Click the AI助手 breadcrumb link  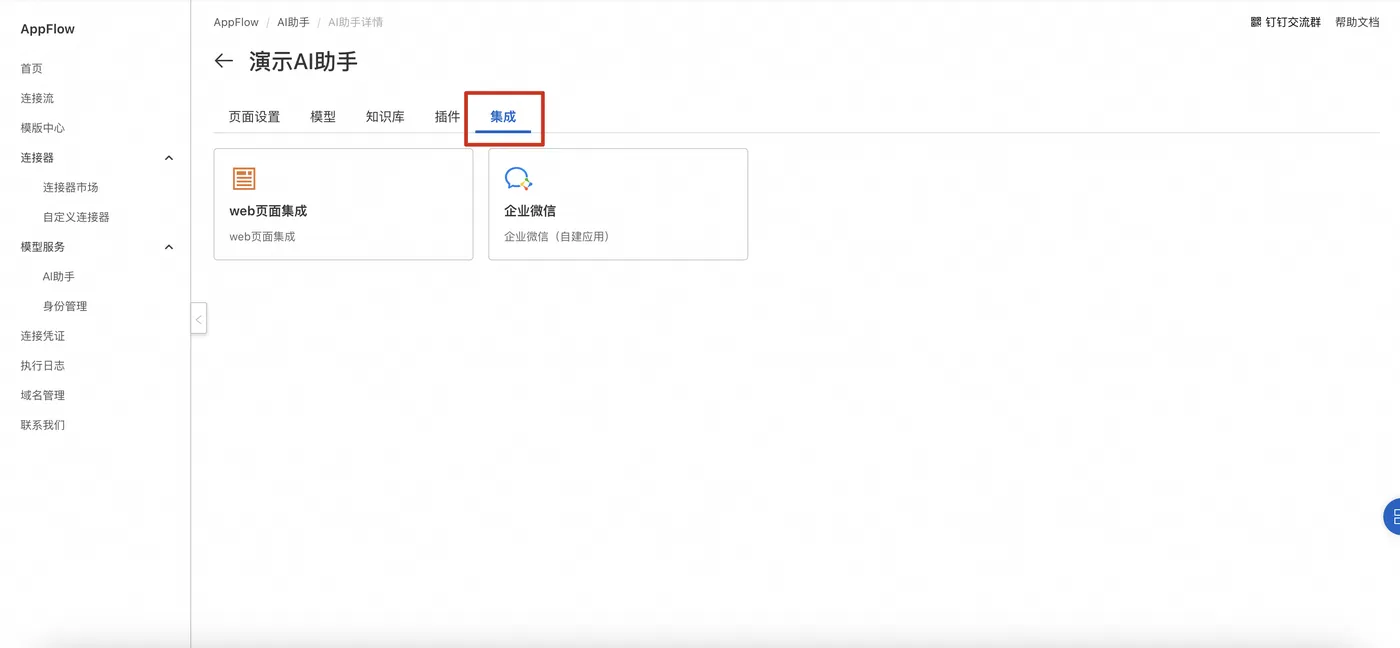pyautogui.click(x=294, y=22)
